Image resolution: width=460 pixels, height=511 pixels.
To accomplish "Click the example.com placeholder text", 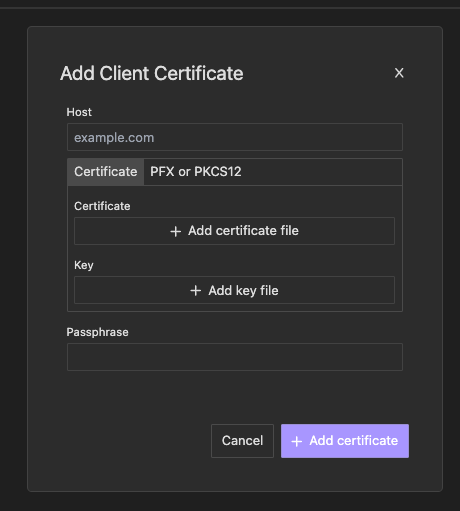I will (x=114, y=138).
